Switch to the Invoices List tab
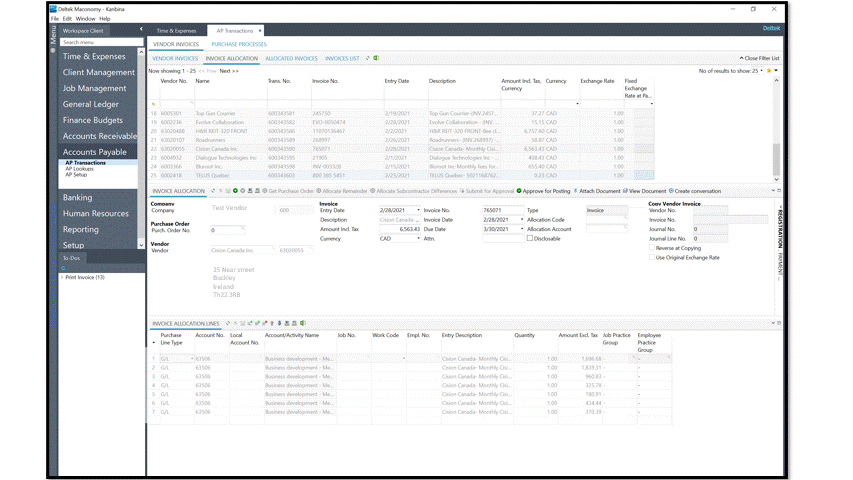The image size is (853, 480). pyautogui.click(x=342, y=58)
